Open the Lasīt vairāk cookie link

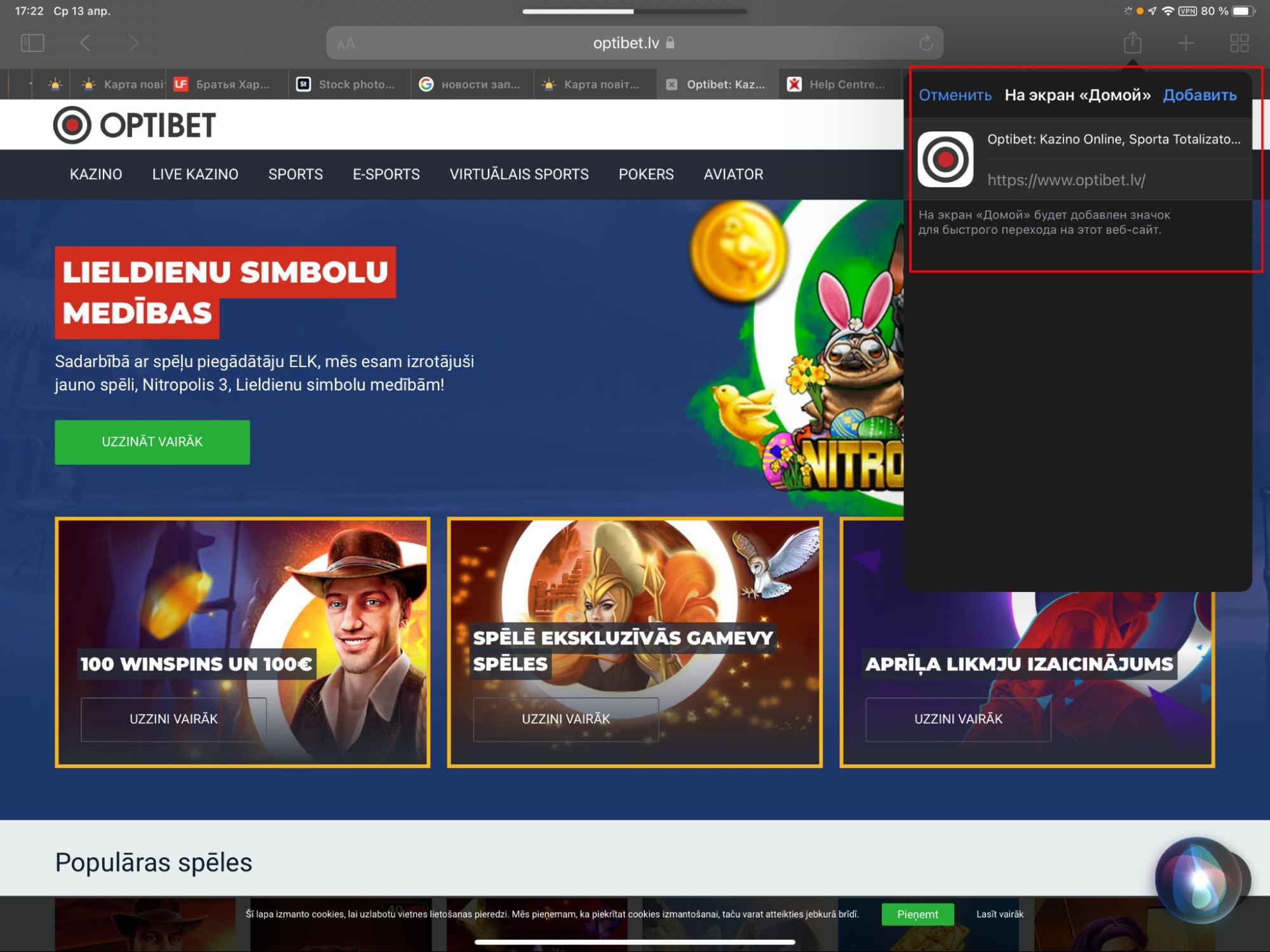pos(1000,915)
